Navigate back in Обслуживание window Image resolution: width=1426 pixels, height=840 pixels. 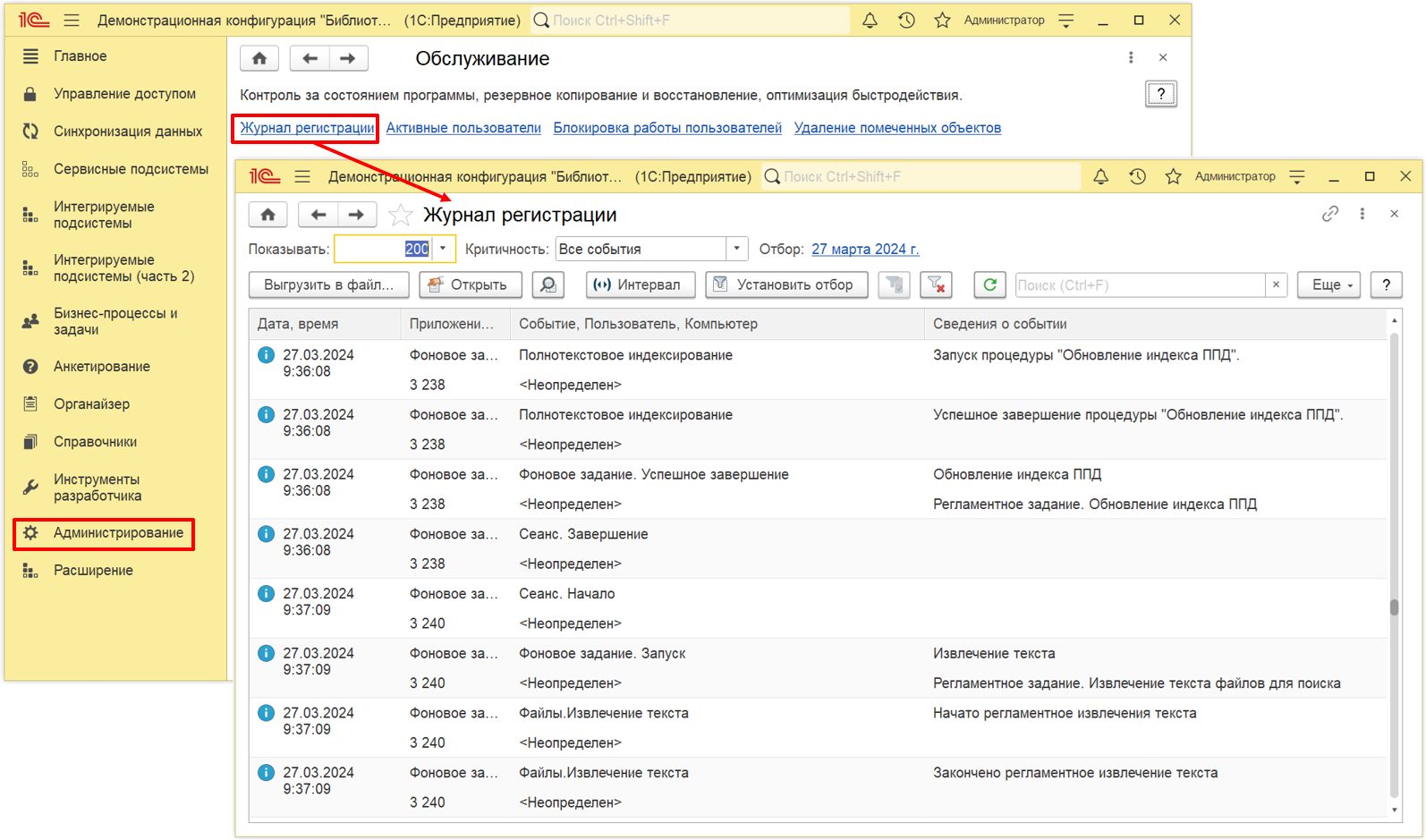[310, 58]
